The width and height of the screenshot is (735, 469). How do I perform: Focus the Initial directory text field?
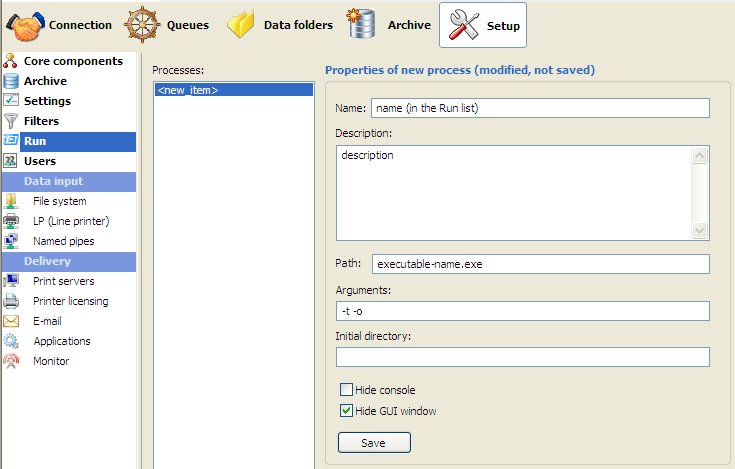522,357
